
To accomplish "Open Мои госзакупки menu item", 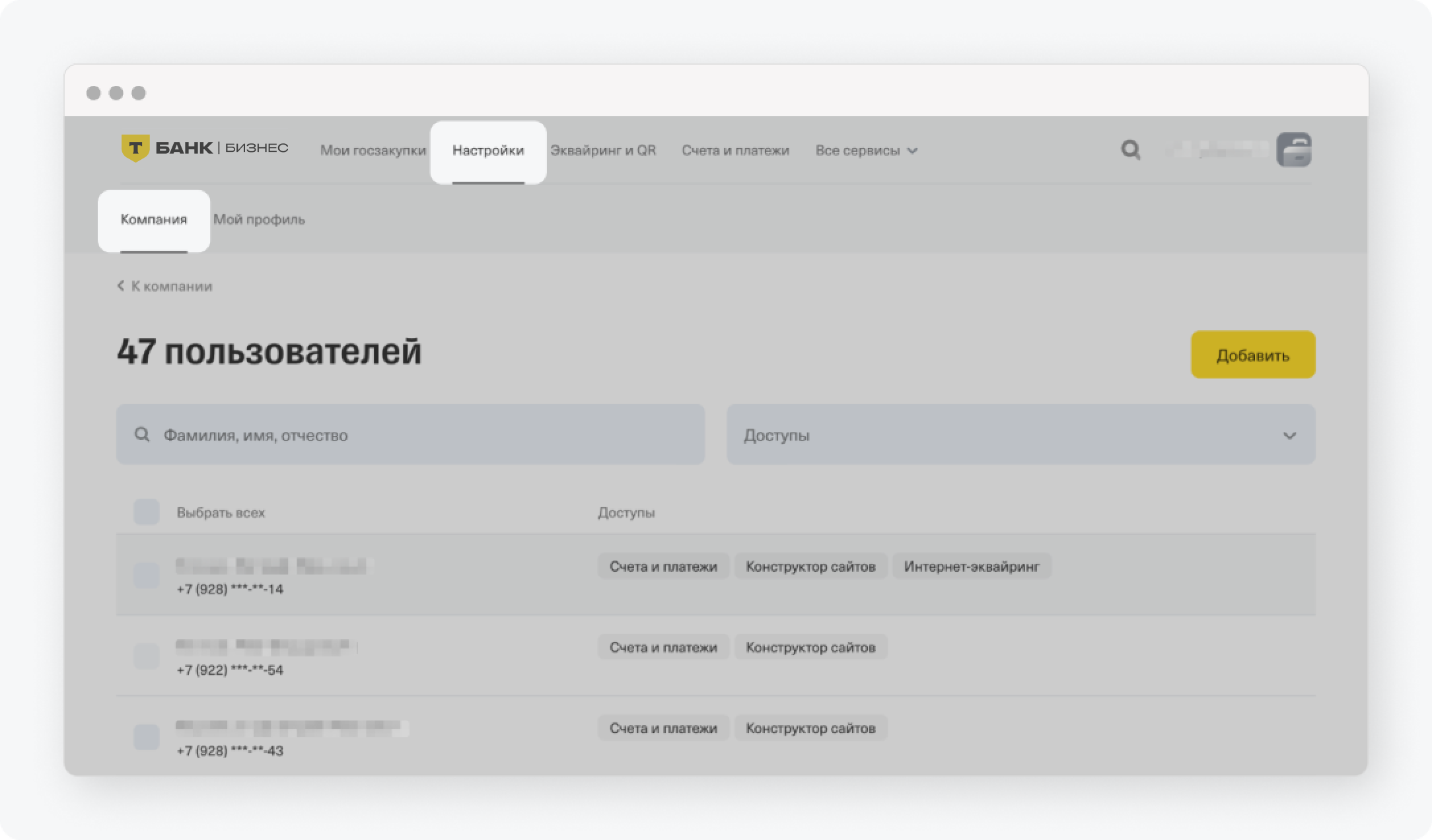I will [x=373, y=151].
